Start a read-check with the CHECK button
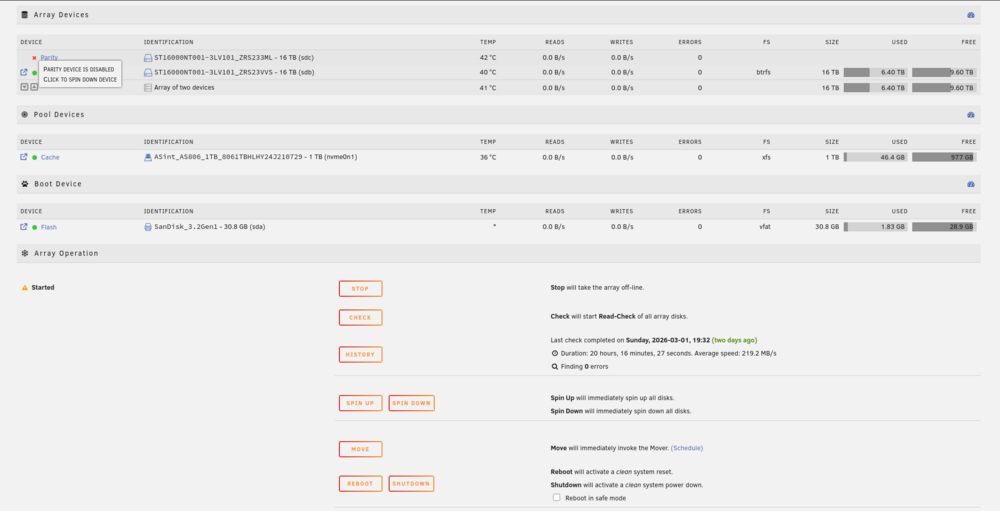This screenshot has width=1000, height=511. pos(360,317)
